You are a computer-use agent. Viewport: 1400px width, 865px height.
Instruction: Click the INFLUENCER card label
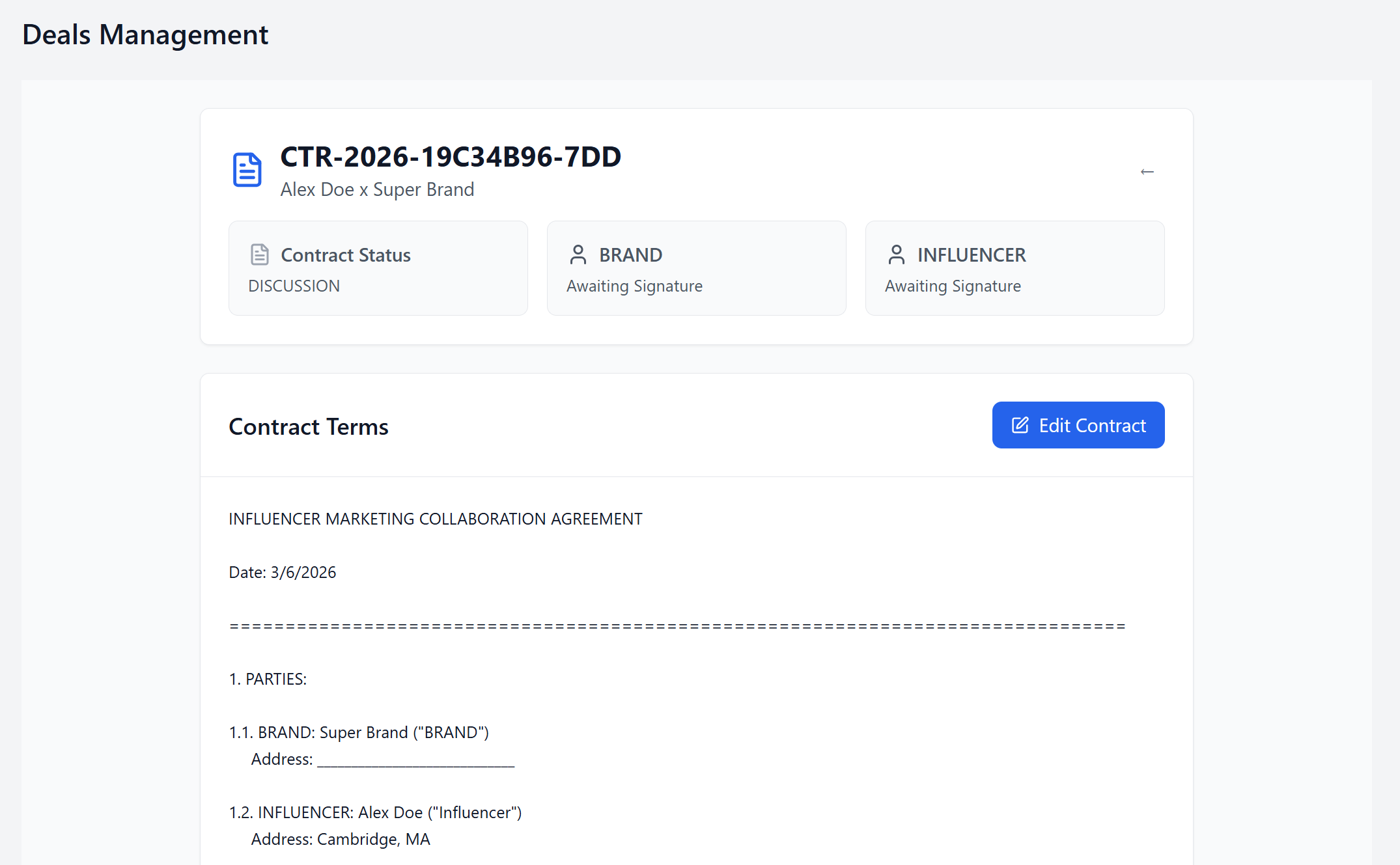[x=972, y=255]
